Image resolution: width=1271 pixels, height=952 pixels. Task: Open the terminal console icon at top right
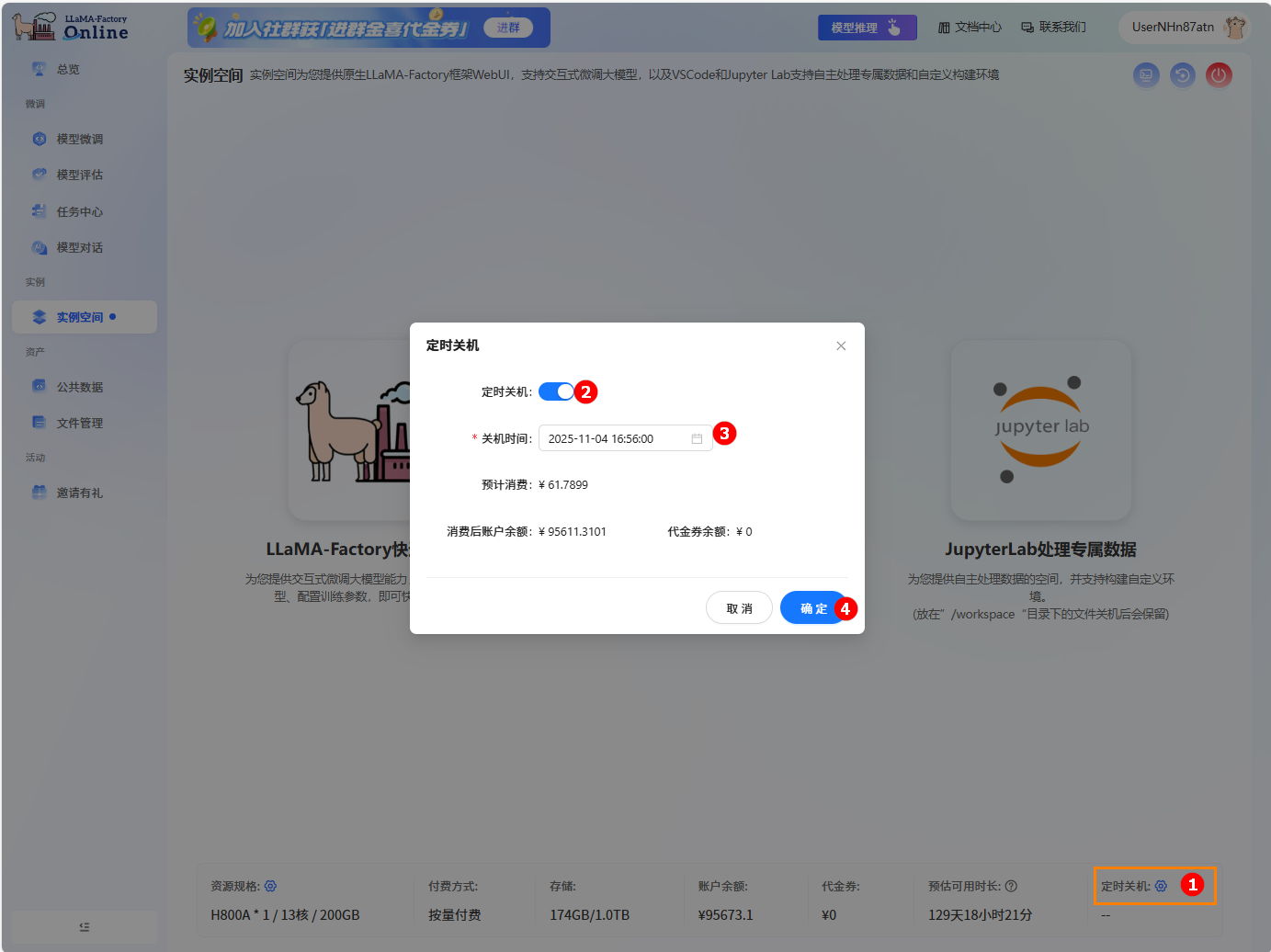[x=1146, y=75]
